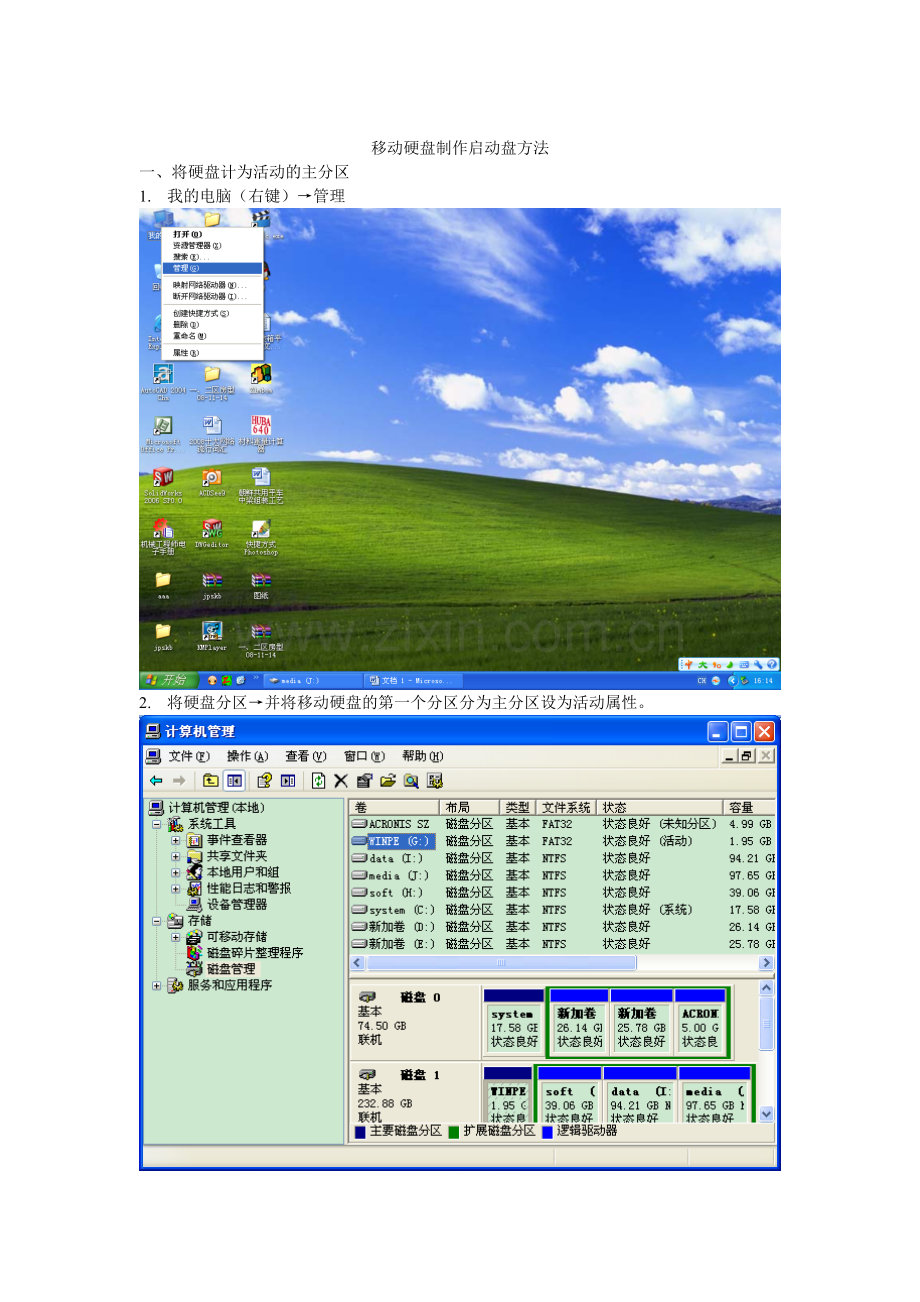Expand the 可移动存储 tree node

(175, 936)
